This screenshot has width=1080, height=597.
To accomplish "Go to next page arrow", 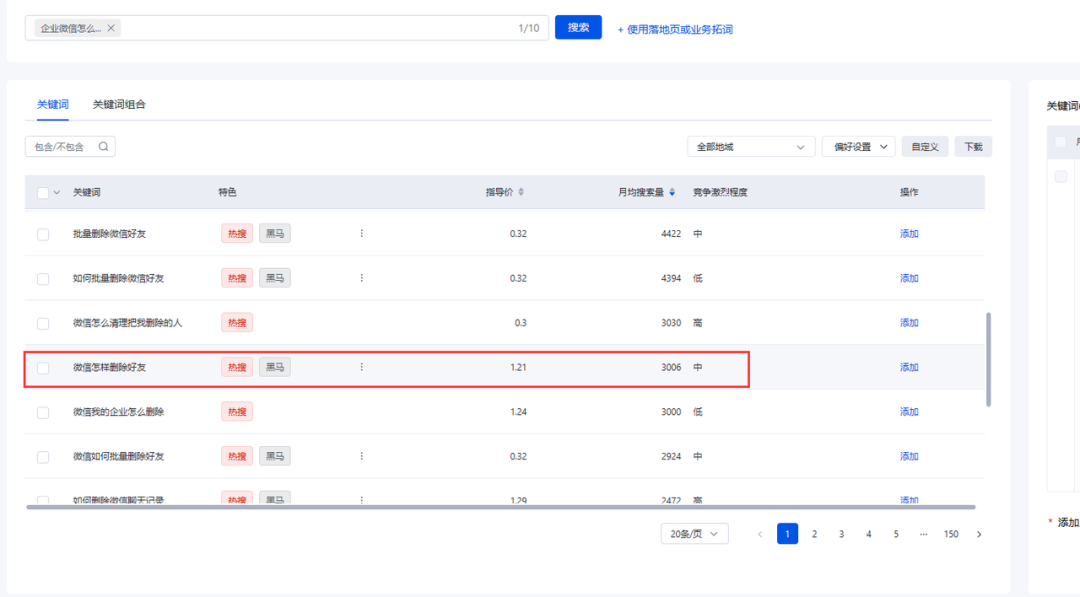I will coord(979,534).
